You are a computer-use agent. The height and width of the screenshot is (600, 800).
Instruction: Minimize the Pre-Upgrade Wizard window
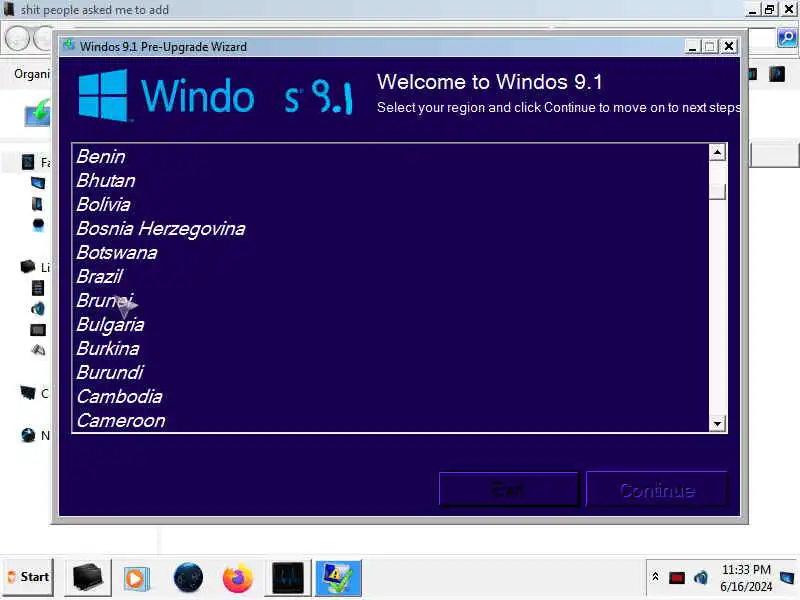692,46
